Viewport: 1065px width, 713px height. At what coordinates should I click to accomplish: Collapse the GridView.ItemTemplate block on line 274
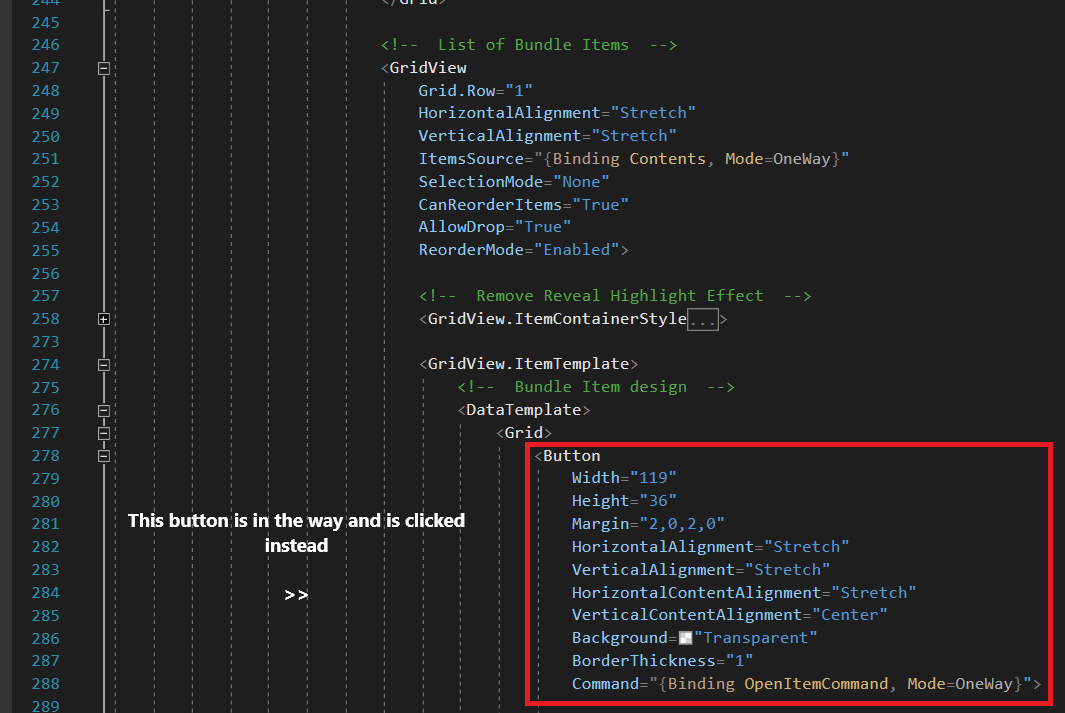104,365
